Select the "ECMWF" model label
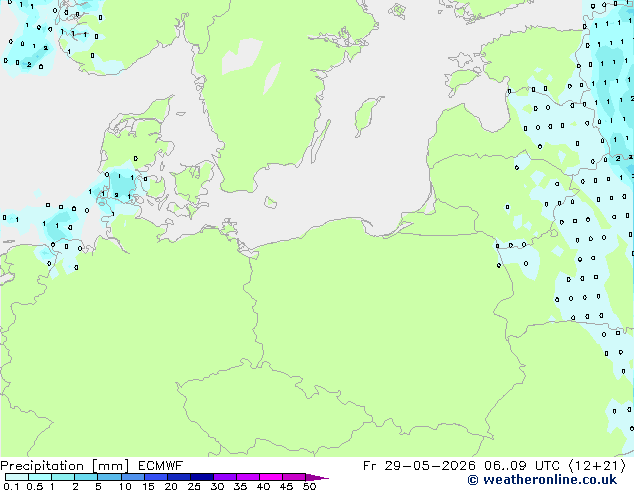634x490 pixels. (161, 466)
